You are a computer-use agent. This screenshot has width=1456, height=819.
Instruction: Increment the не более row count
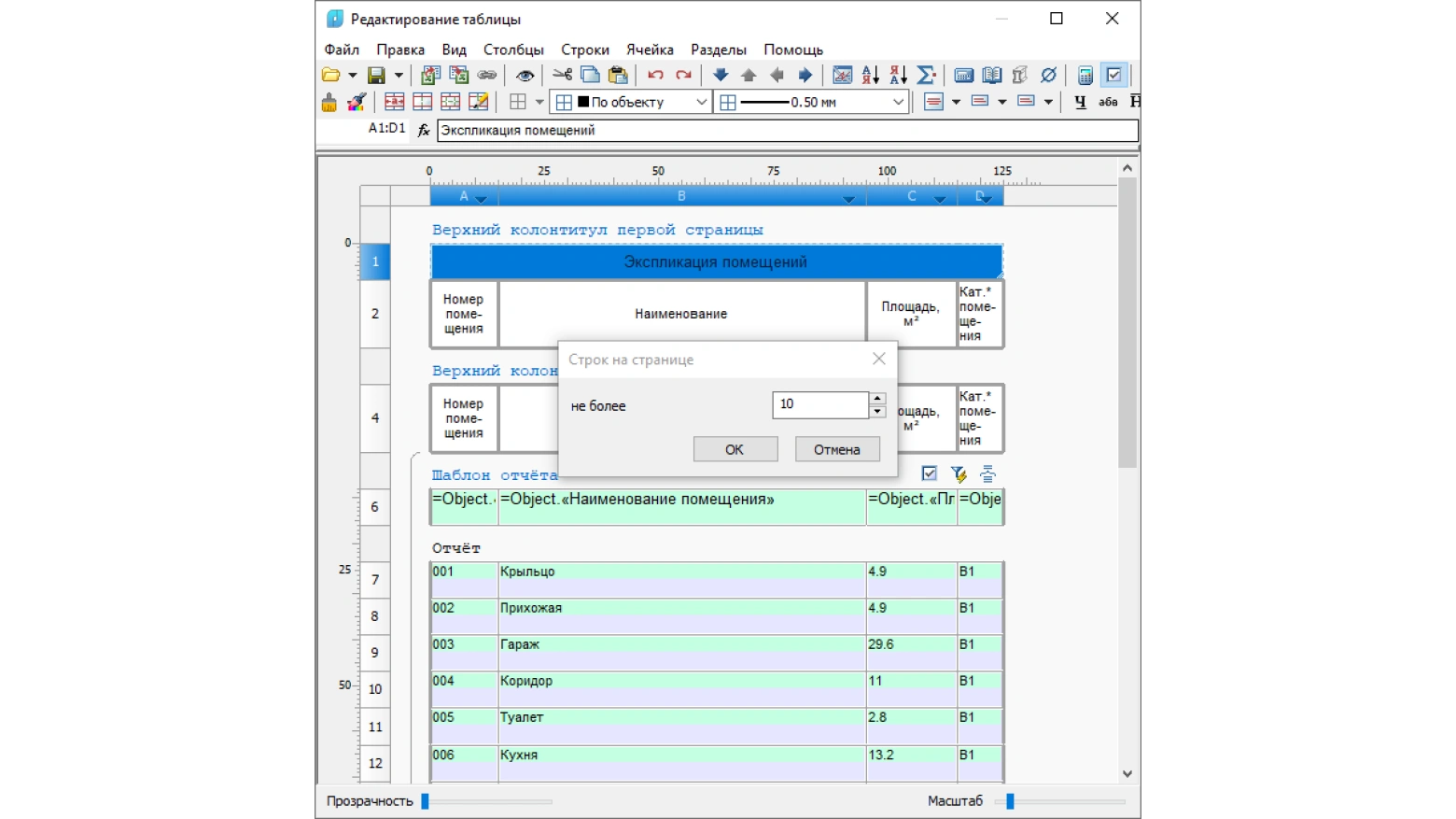[x=877, y=399]
